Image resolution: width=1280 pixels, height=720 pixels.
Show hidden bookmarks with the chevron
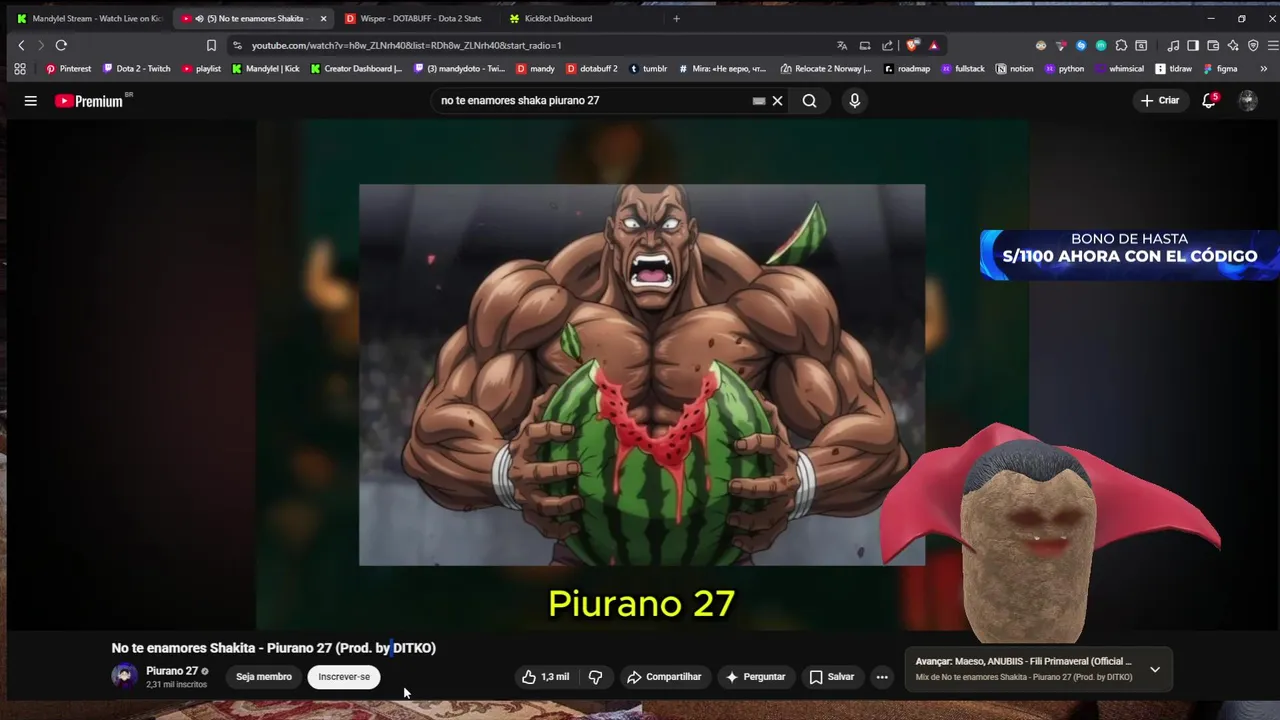(x=1263, y=69)
